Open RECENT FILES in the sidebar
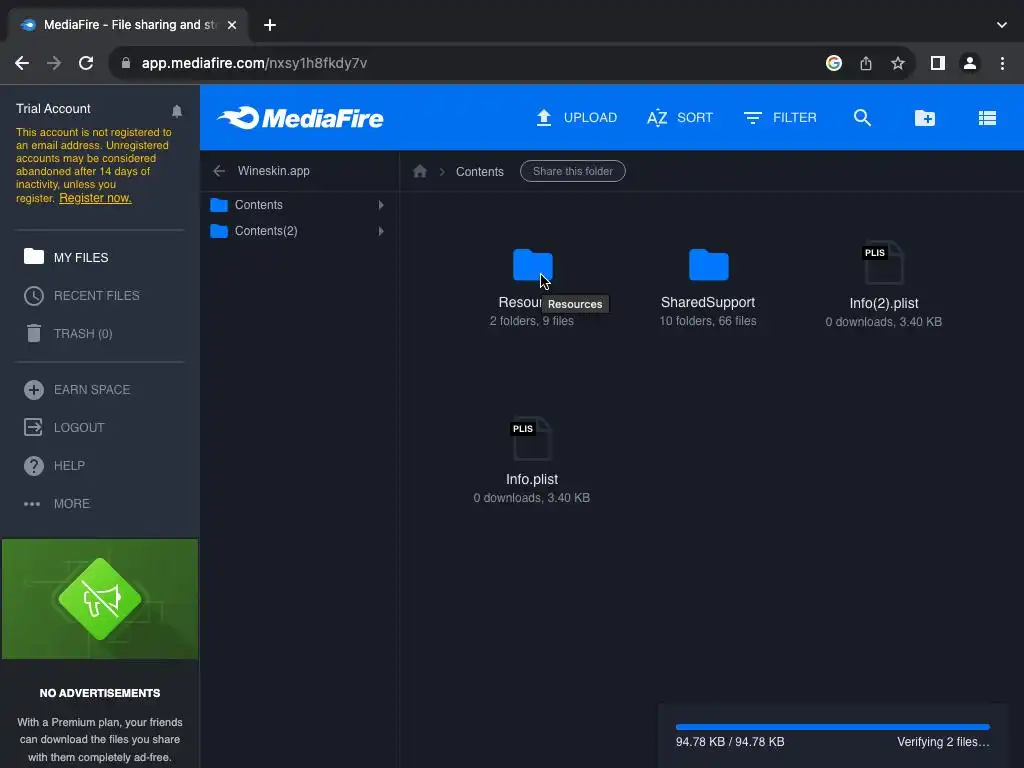 (x=97, y=296)
